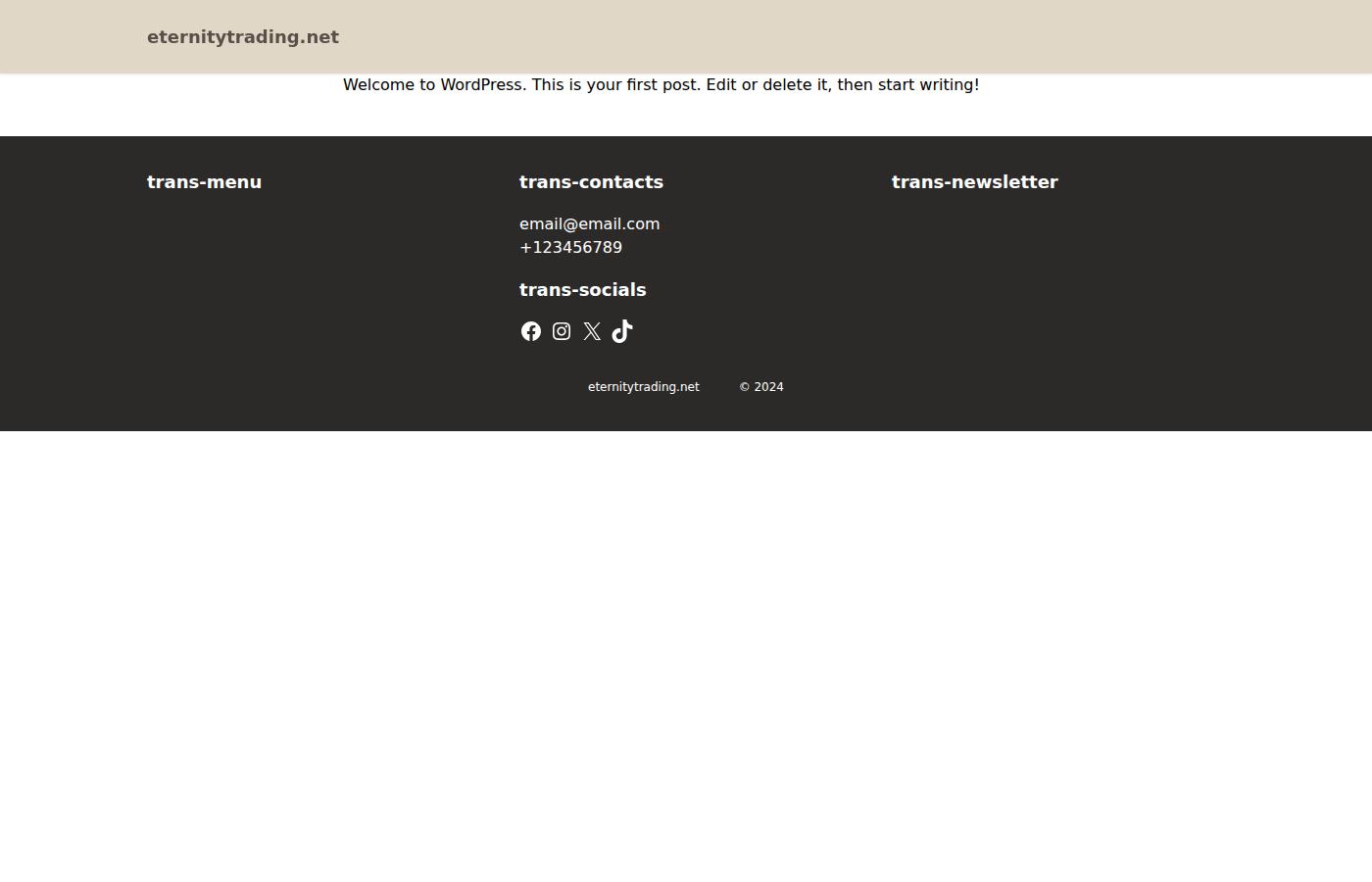Click the trans-menu footer heading
This screenshot has height=882, width=1372.
204,182
